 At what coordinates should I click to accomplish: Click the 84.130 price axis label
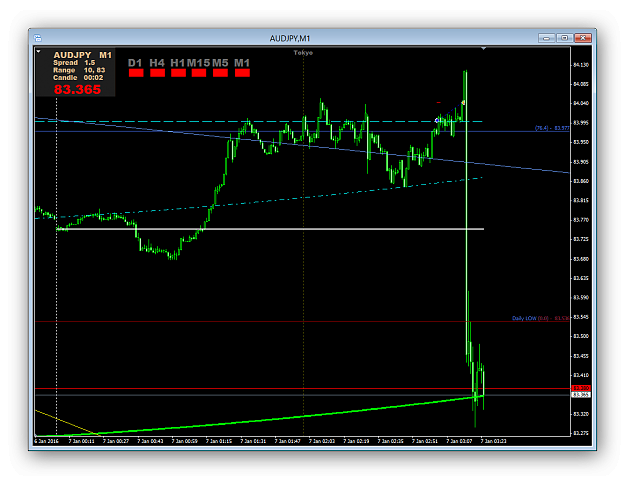pyautogui.click(x=581, y=65)
